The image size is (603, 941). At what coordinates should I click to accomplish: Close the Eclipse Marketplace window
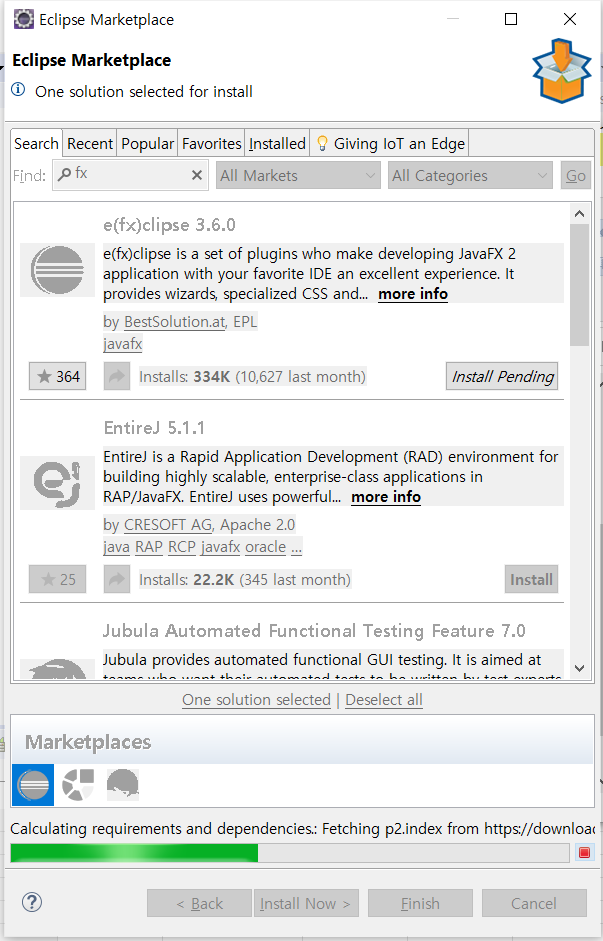(x=570, y=19)
